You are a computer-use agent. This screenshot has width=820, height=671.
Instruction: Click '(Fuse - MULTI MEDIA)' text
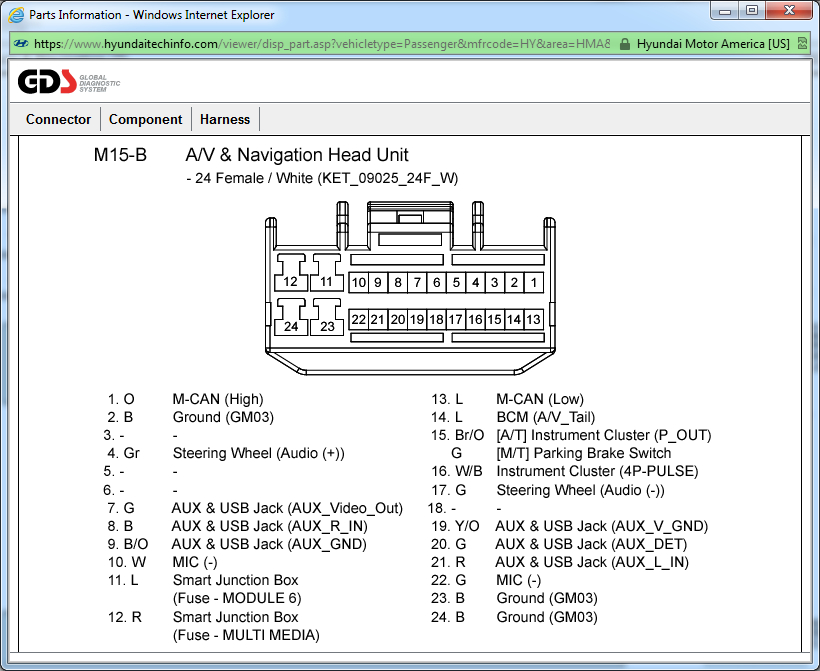(246, 635)
